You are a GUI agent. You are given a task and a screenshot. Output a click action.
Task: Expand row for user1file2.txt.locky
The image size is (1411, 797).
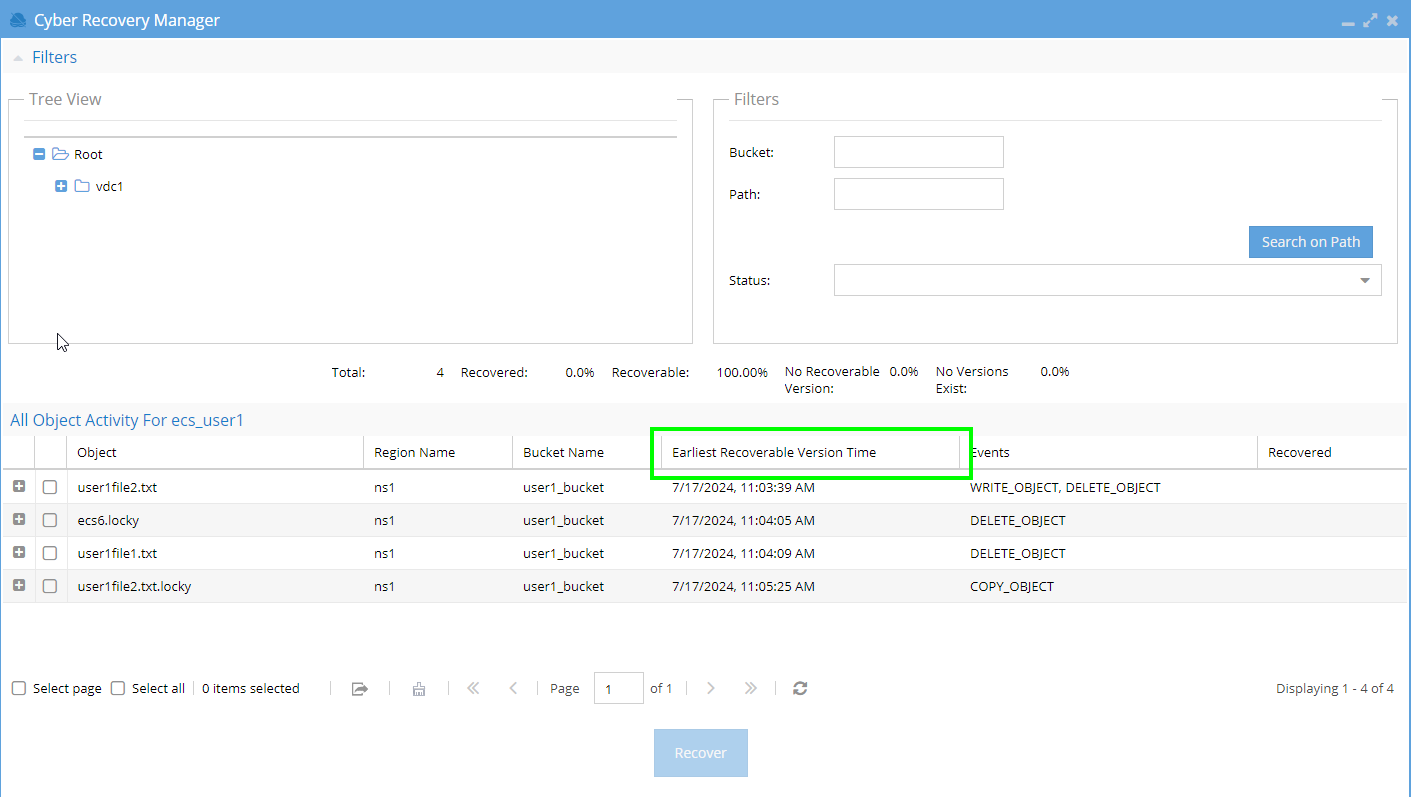[x=18, y=585]
